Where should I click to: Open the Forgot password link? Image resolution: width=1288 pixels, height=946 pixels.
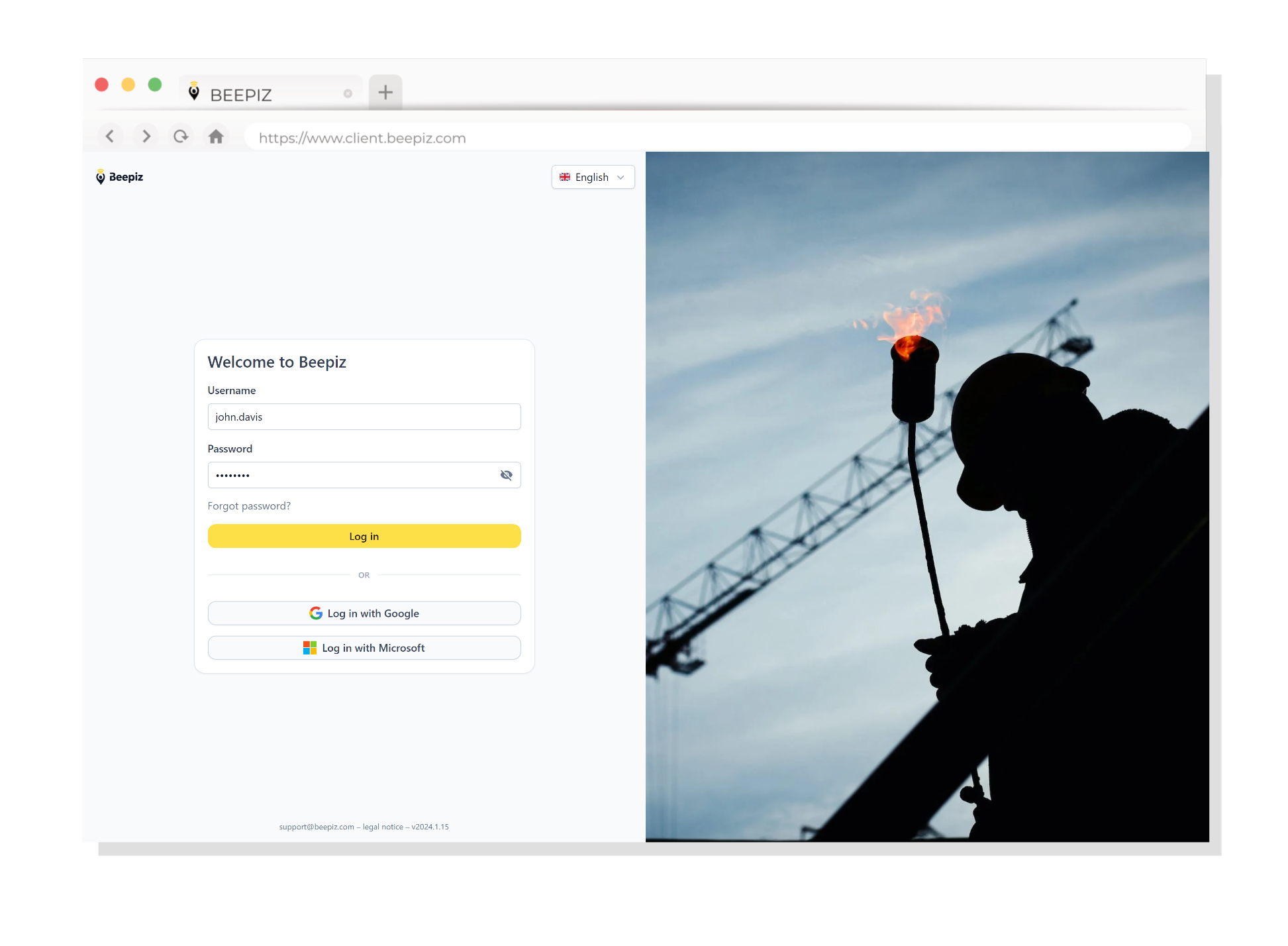point(249,506)
